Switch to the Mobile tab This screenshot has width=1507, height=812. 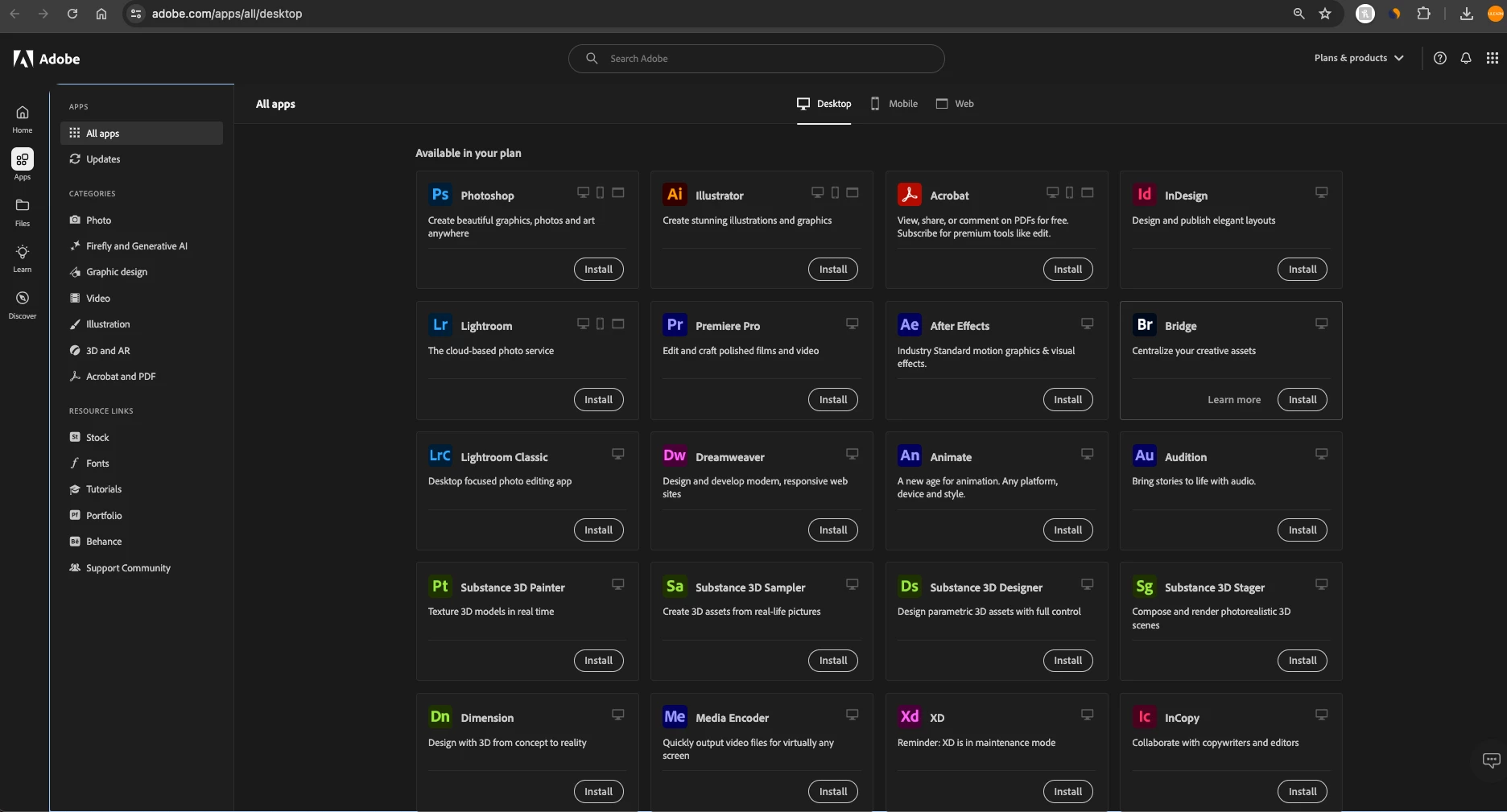(x=894, y=104)
